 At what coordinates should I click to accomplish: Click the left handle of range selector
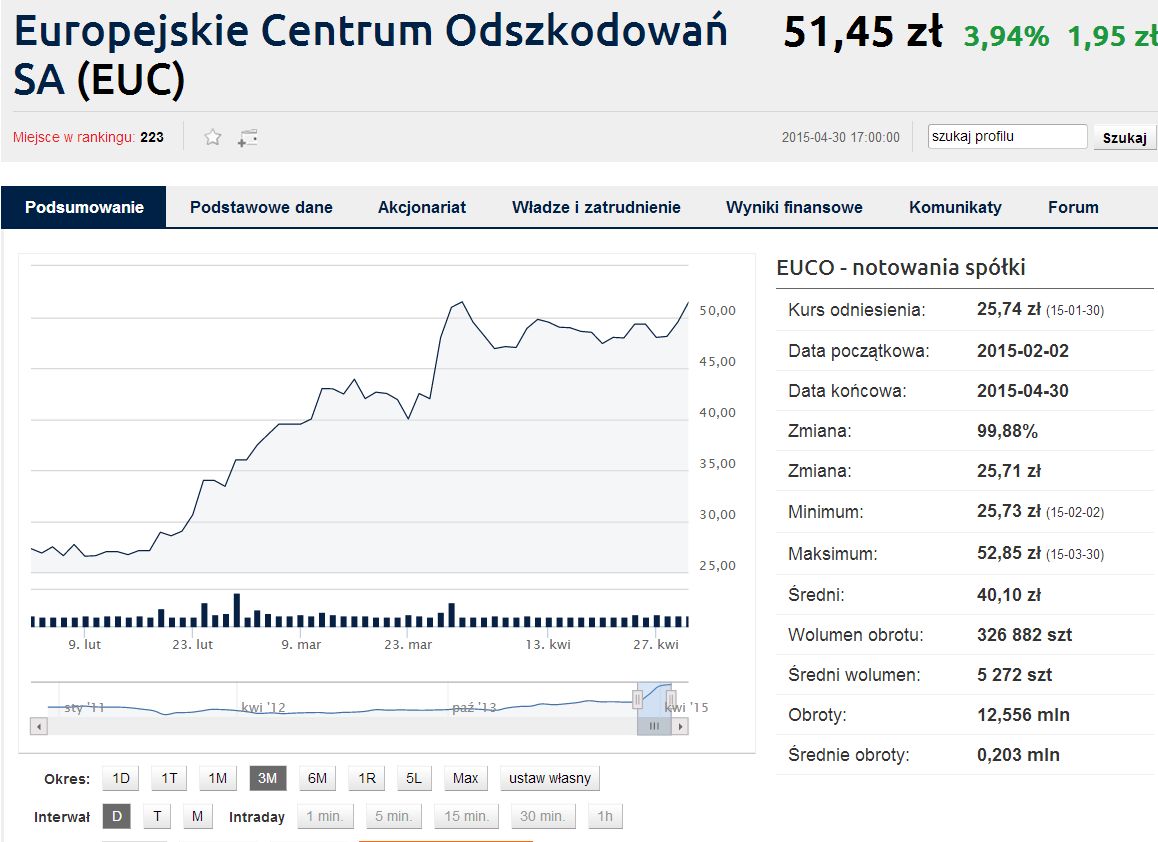(637, 699)
